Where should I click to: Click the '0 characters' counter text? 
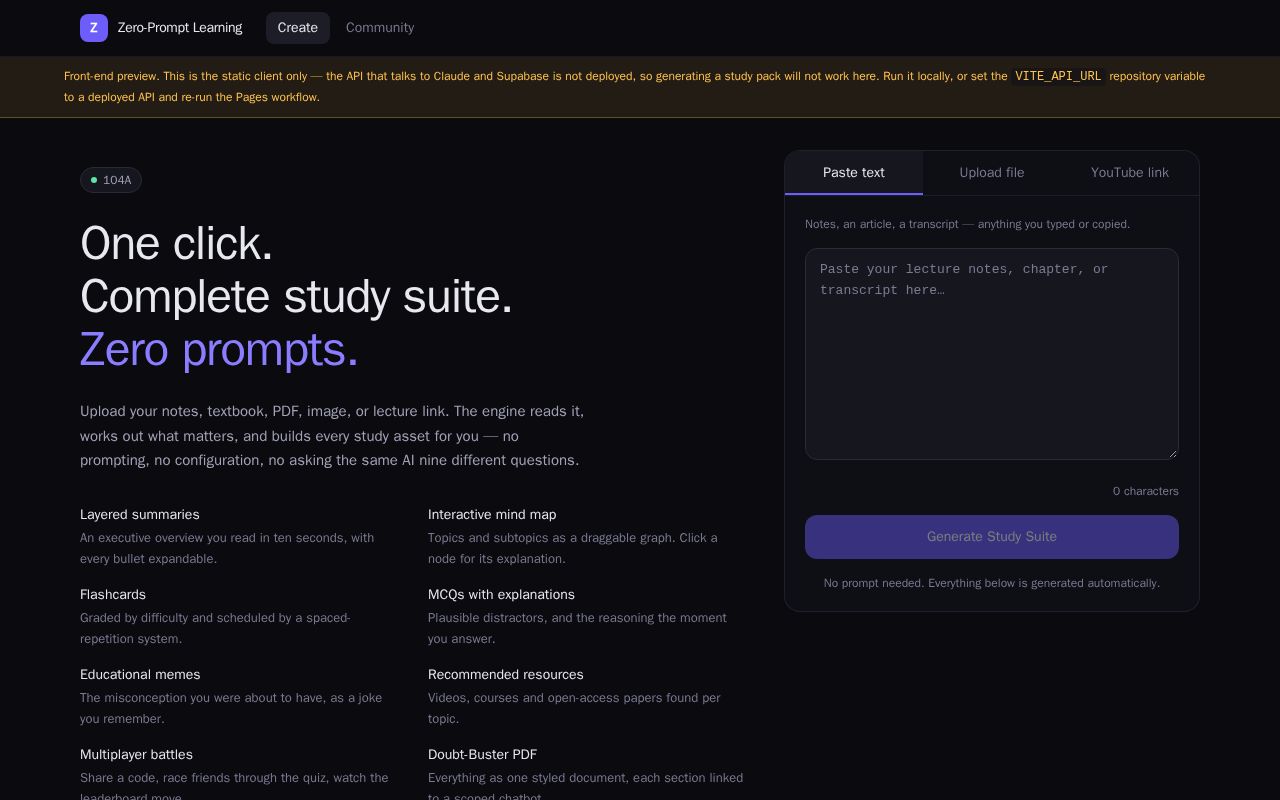pos(1146,491)
